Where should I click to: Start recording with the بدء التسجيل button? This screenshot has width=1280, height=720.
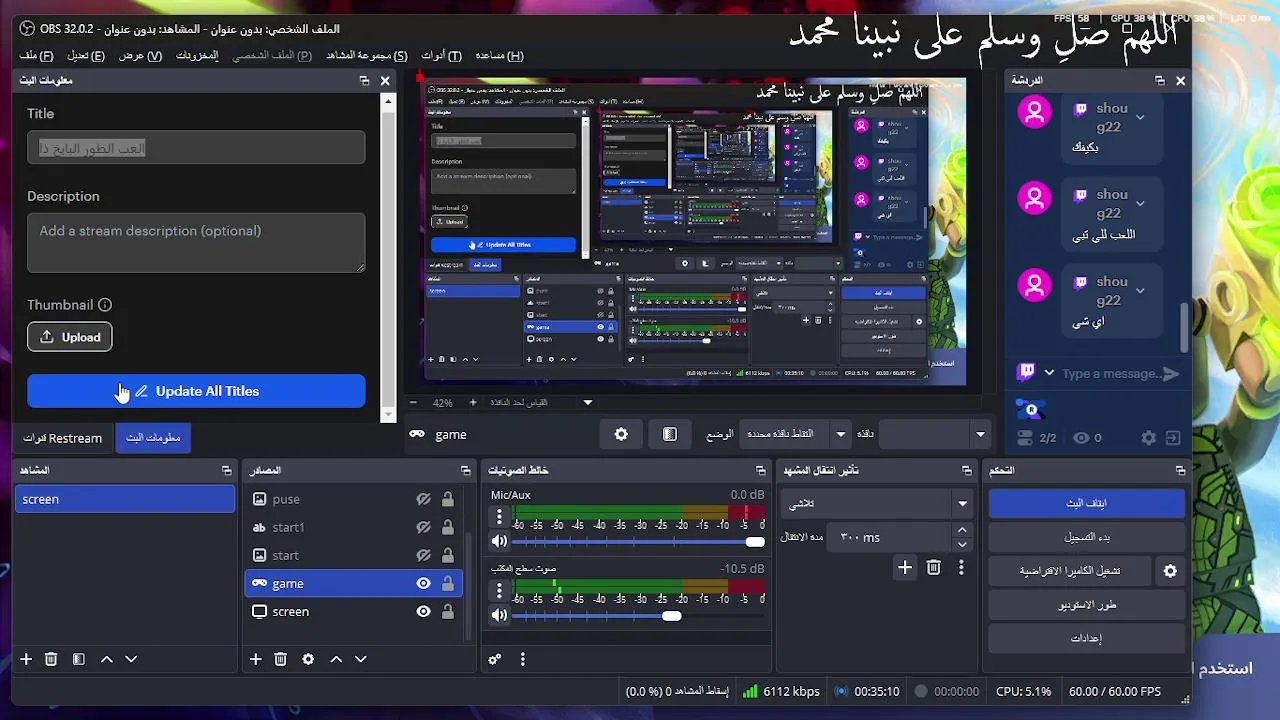pyautogui.click(x=1086, y=537)
